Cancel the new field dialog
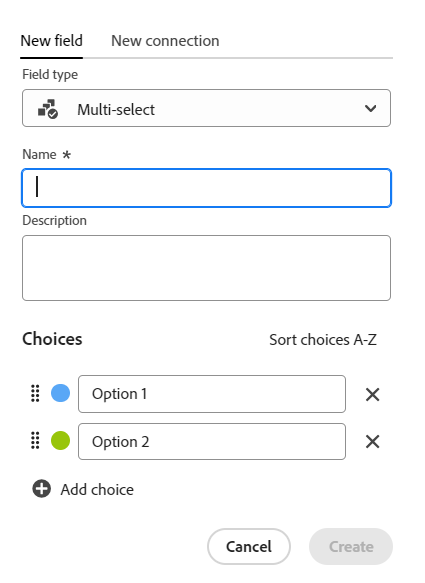 pos(249,547)
